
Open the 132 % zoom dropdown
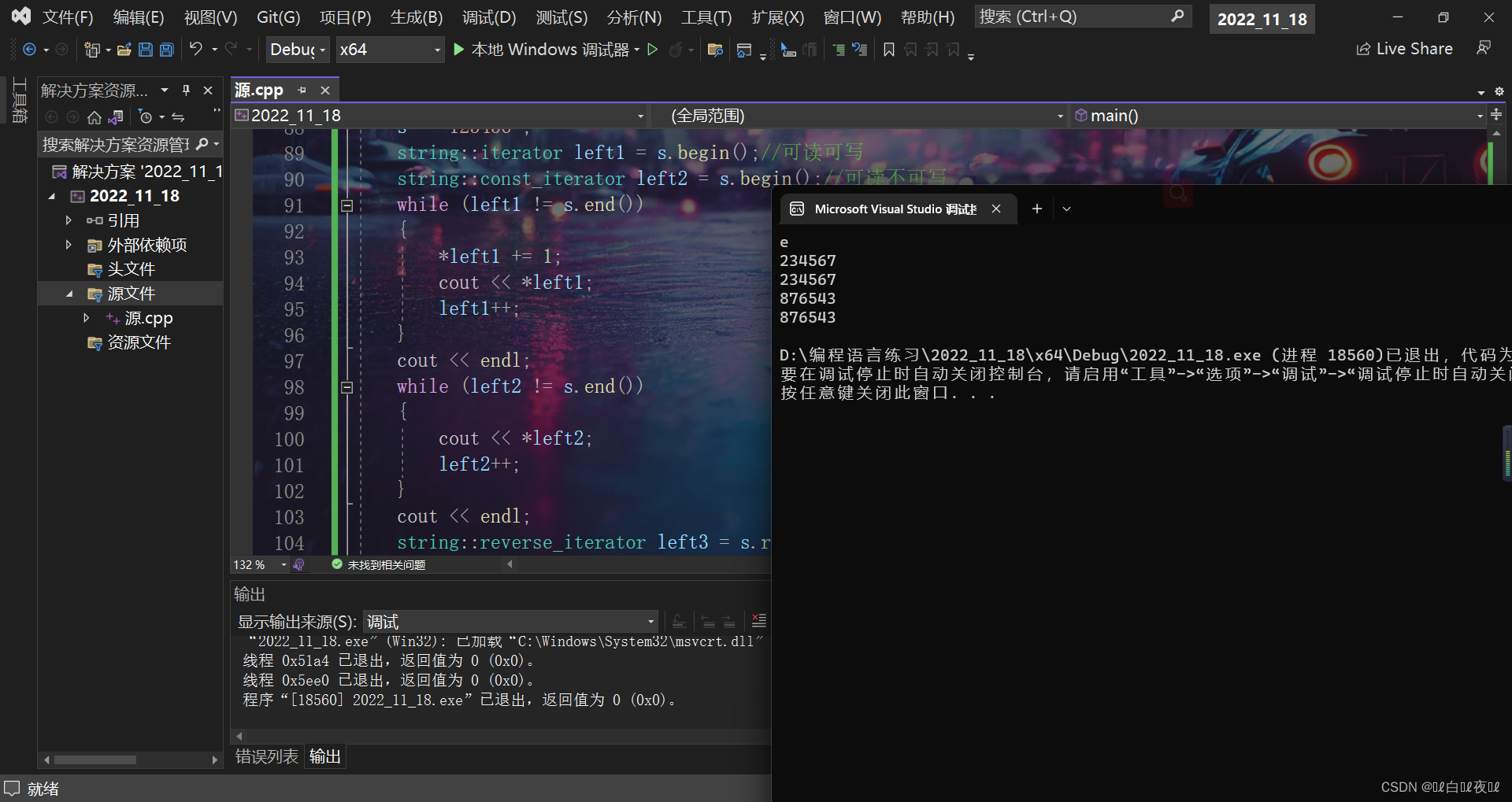260,565
